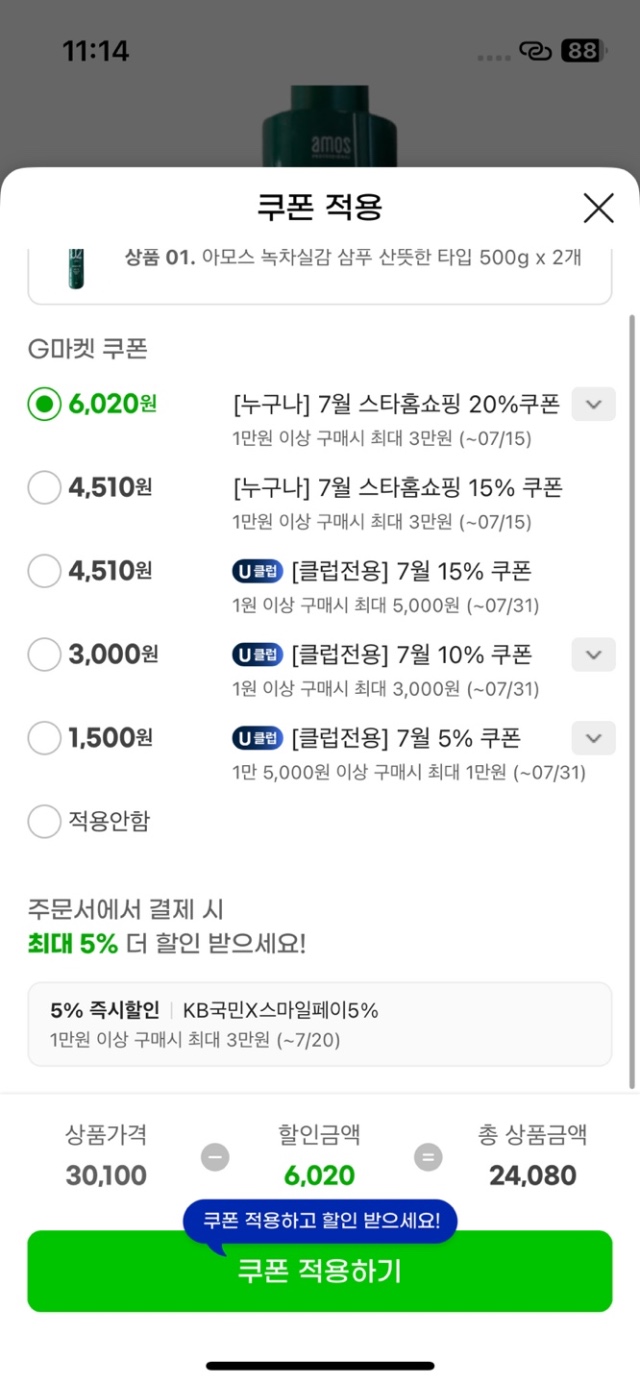Tap the U클럽 badge on 10% coupon
This screenshot has width=640, height=1384.
257,655
